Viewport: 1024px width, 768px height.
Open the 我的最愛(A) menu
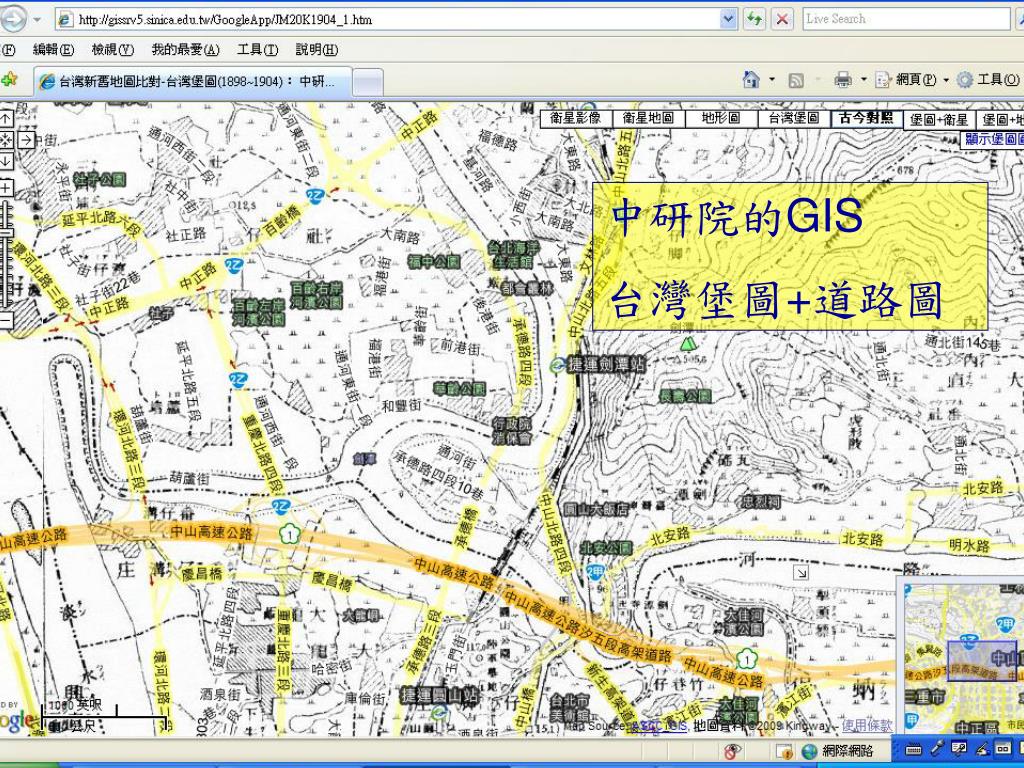pos(185,50)
